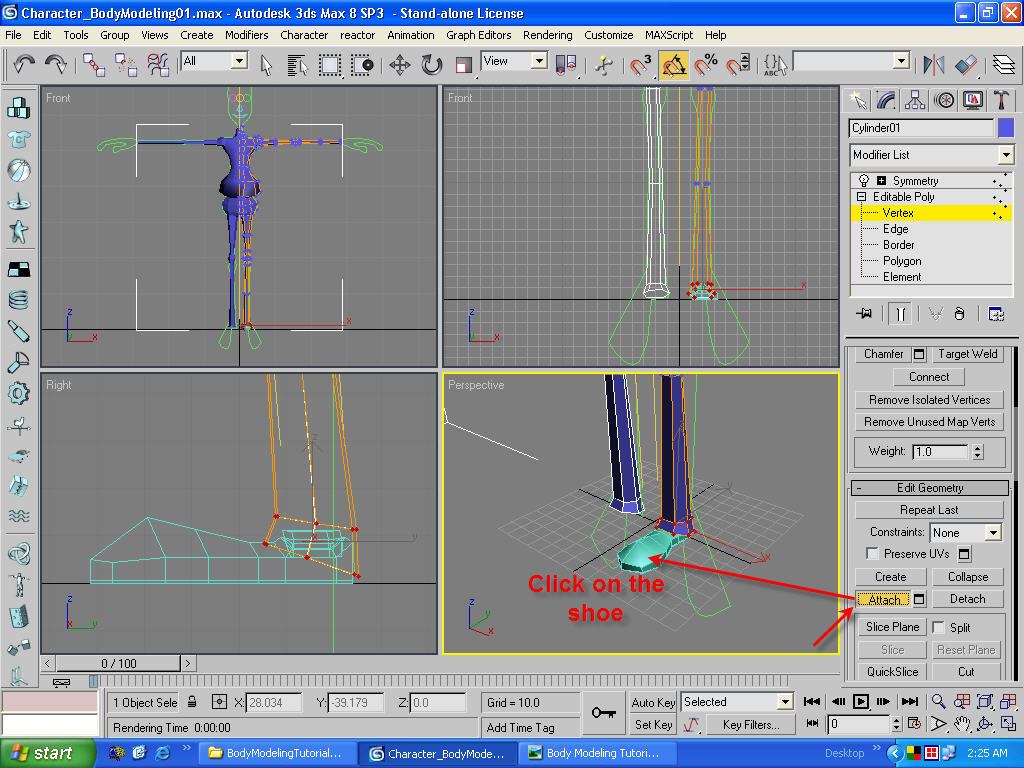1024x768 pixels.
Task: Open the Layer Manager icon
Action: 1004,65
